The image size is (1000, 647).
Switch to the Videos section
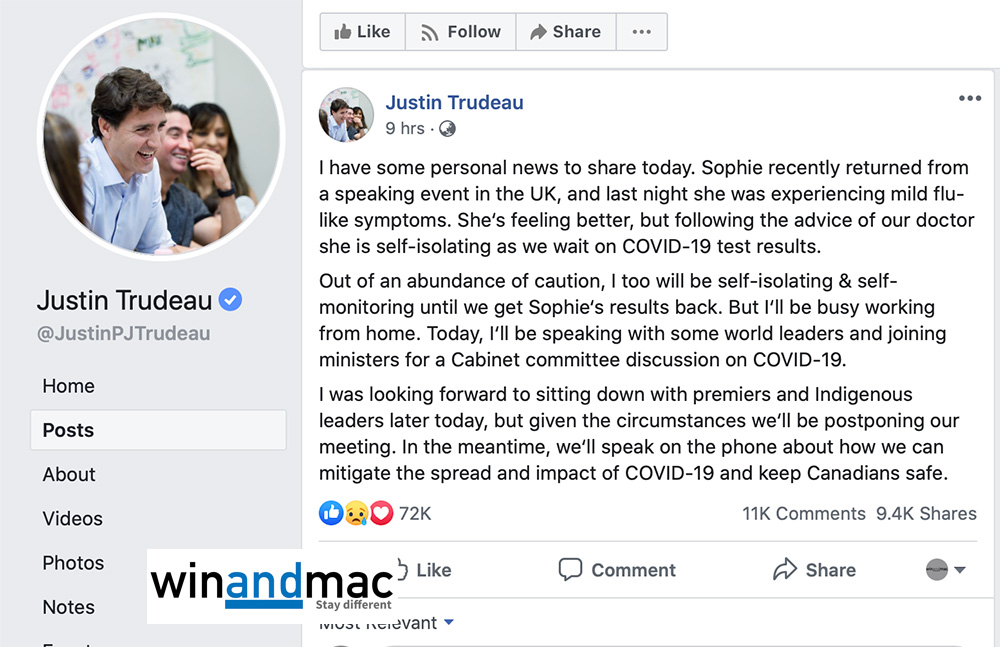click(x=73, y=518)
